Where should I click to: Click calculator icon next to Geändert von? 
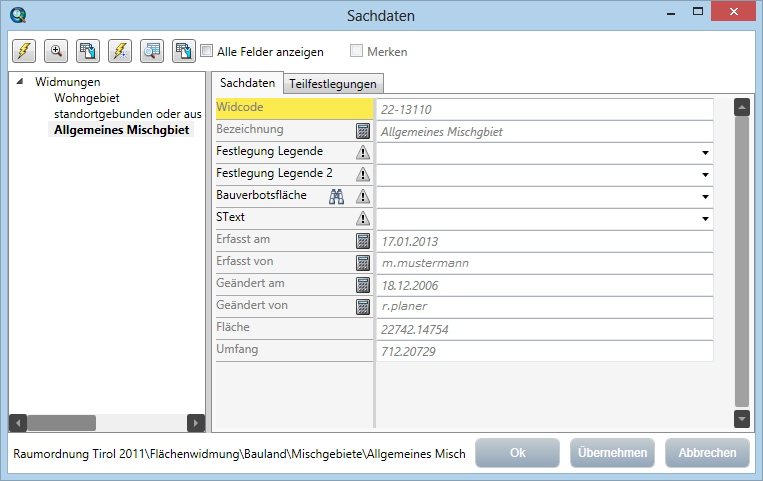pyautogui.click(x=363, y=307)
